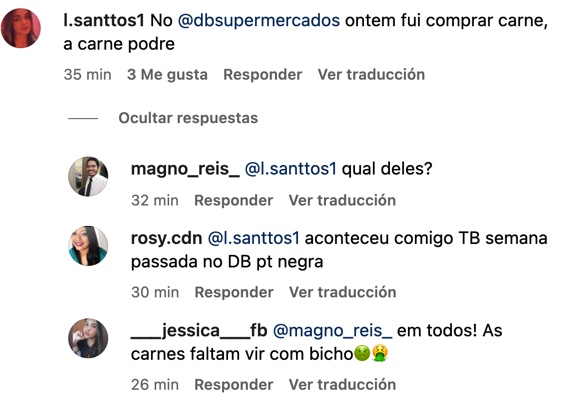Open l.santtos1 username link

104,21
